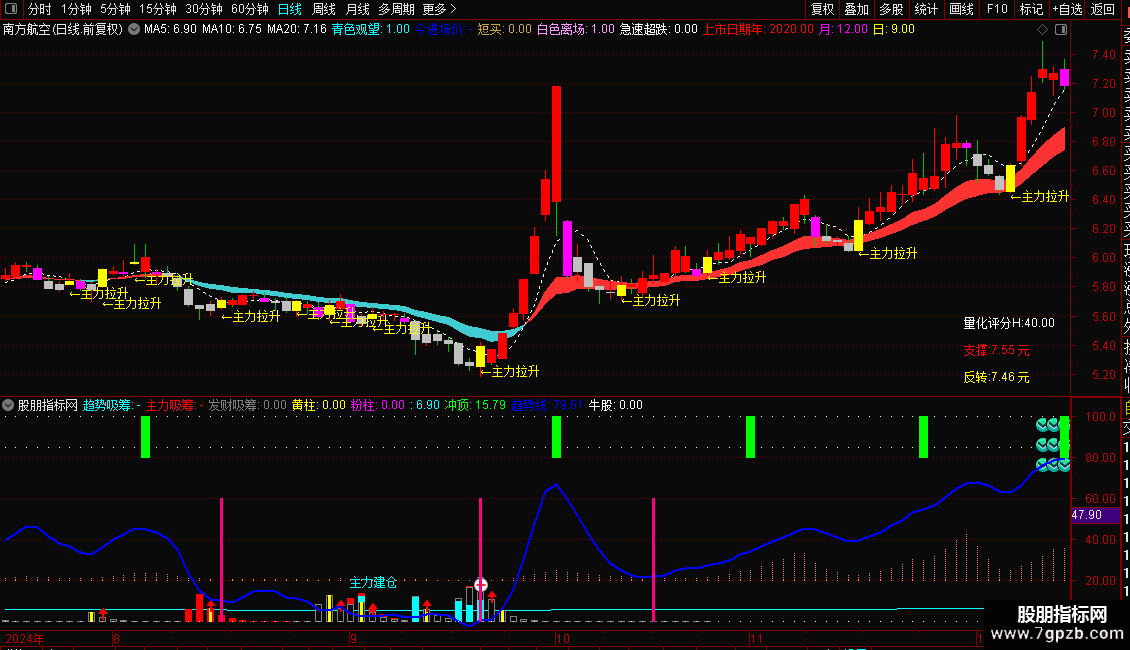Click the 支撑:7.55元 support label

click(x=997, y=350)
